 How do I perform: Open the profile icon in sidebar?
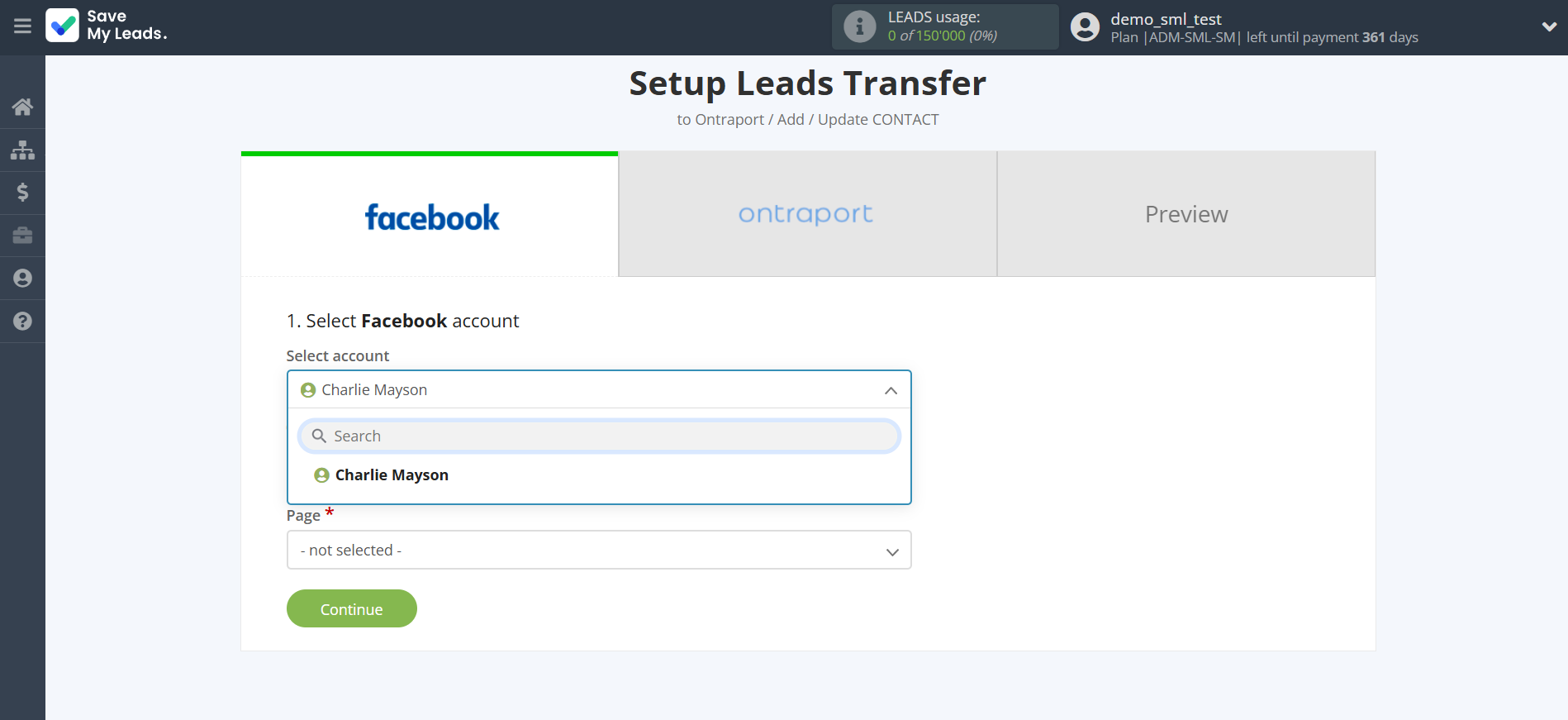click(22, 279)
